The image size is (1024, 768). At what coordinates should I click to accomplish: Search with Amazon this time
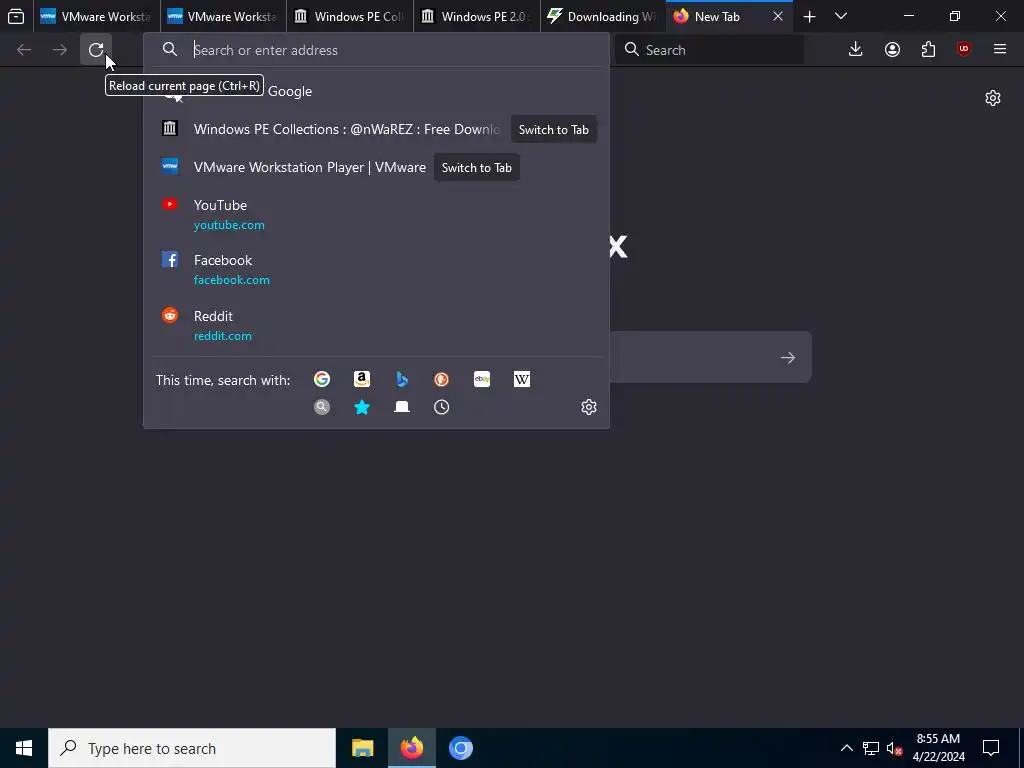pyautogui.click(x=362, y=379)
